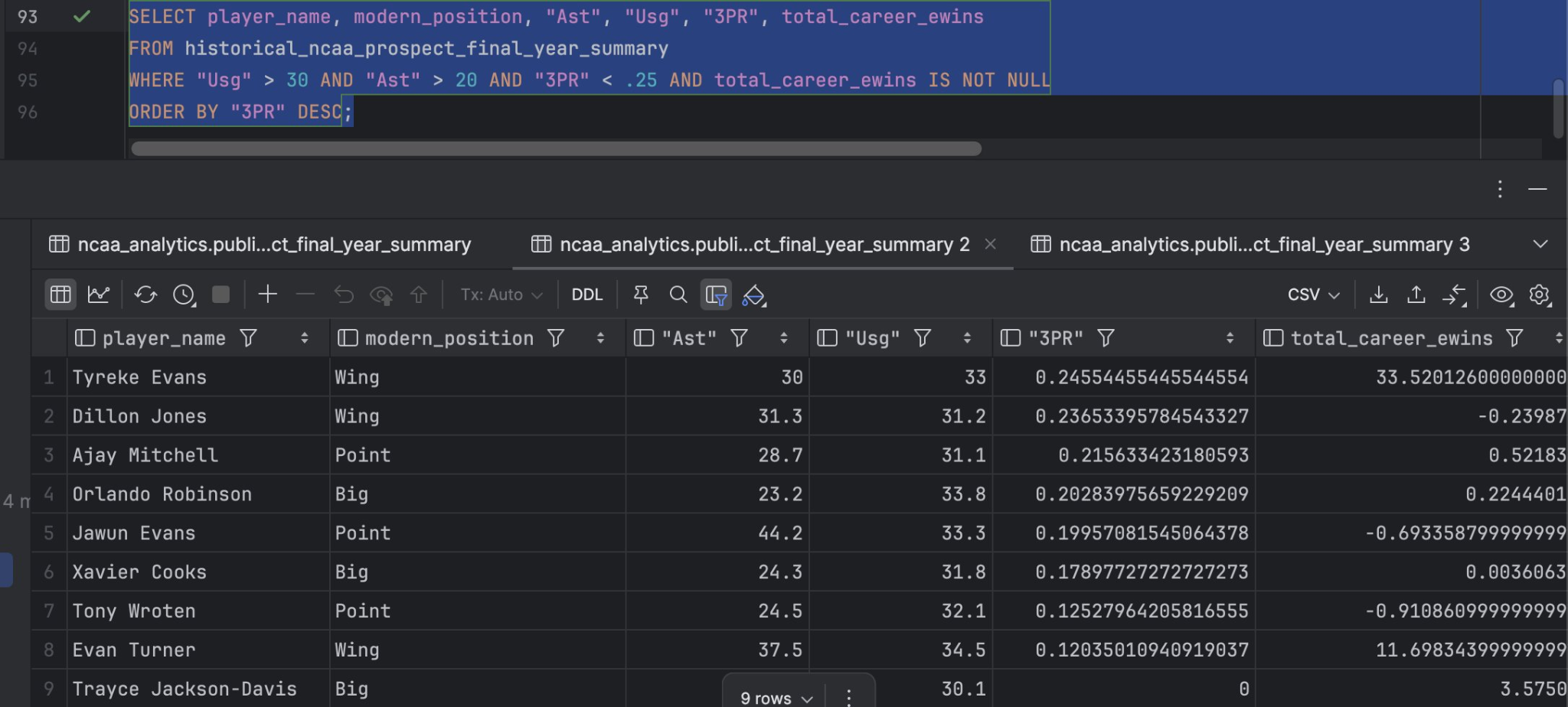
Task: Open result grid settings gear
Action: (x=1540, y=295)
